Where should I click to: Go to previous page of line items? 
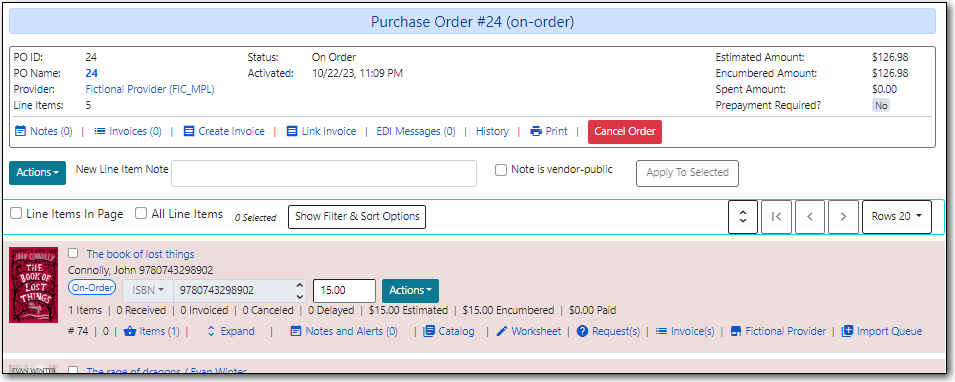click(810, 217)
